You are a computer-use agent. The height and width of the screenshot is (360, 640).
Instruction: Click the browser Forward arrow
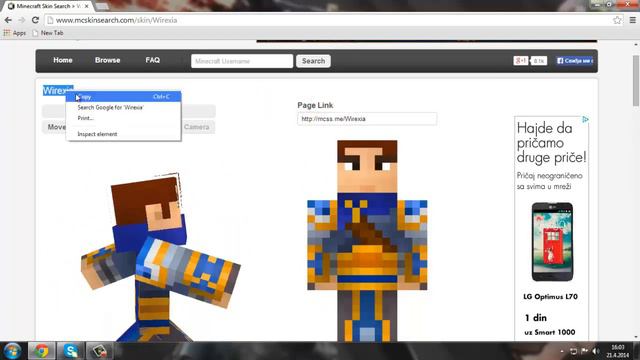pyautogui.click(x=22, y=20)
